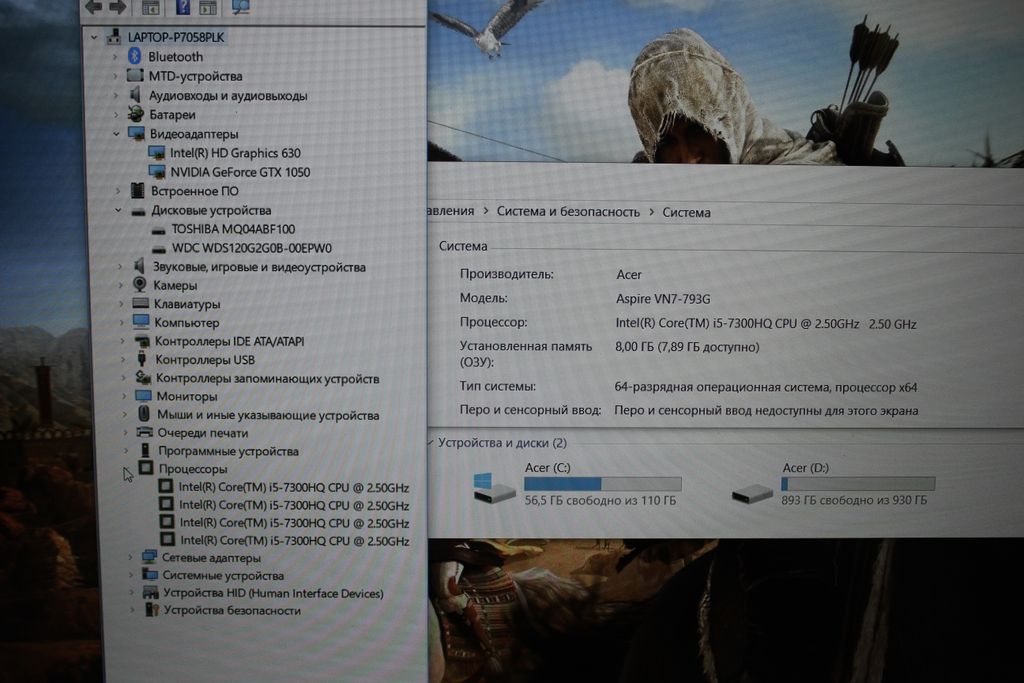Click Система и безопасность breadcrumb link
Image resolution: width=1024 pixels, height=683 pixels.
(567, 212)
